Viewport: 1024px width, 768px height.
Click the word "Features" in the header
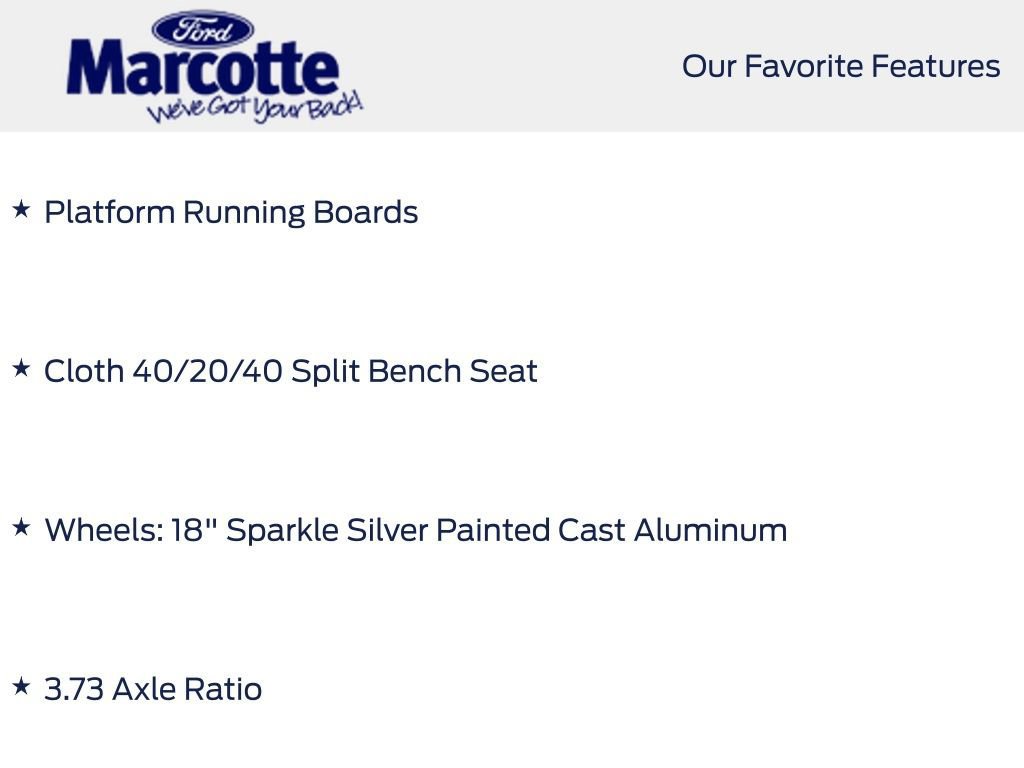pyautogui.click(x=935, y=67)
